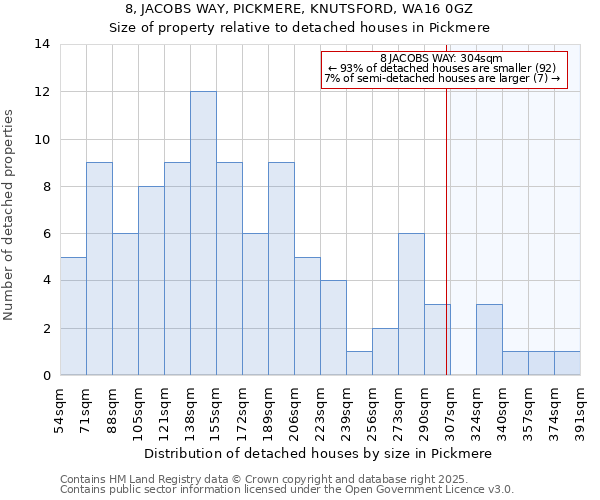Image resolution: width=600 pixels, height=500 pixels.
Task: Click the last bar ending at 391sqm
Action: [567, 363]
